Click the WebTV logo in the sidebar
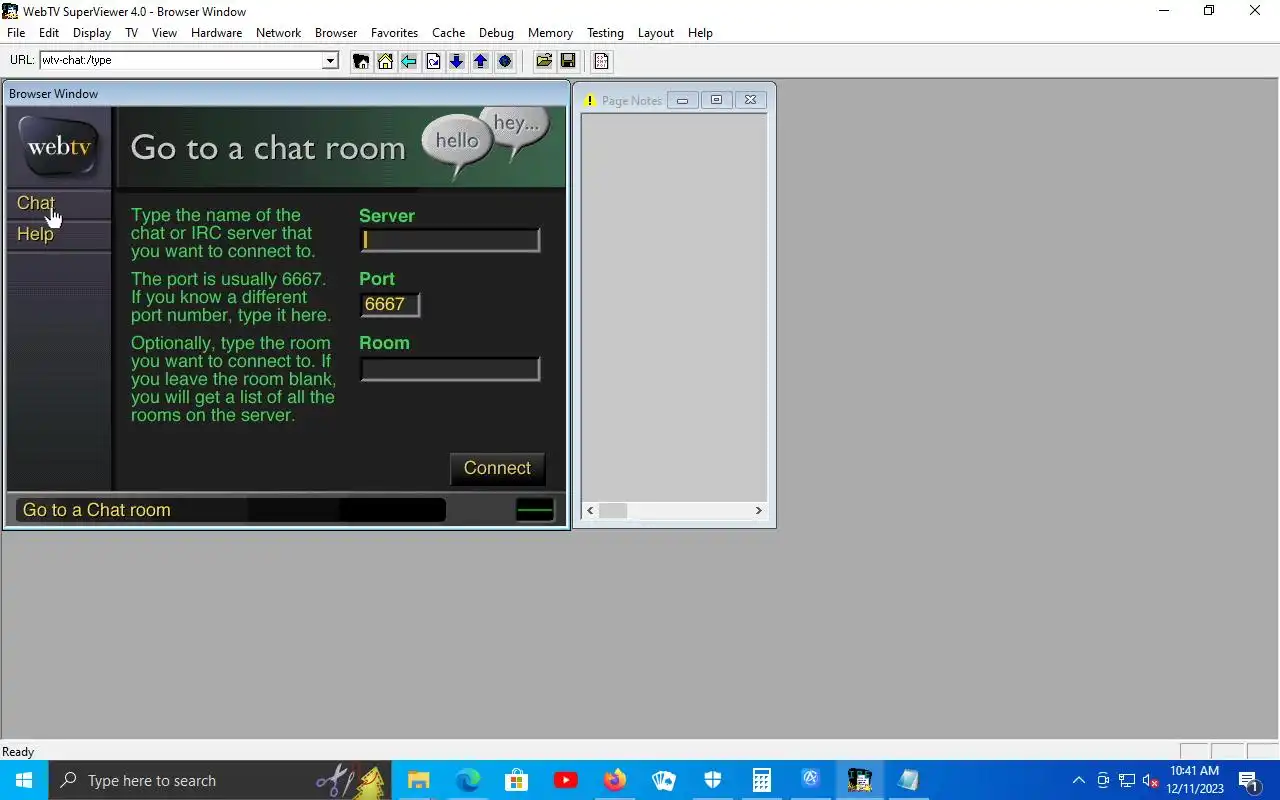 pyautogui.click(x=59, y=147)
